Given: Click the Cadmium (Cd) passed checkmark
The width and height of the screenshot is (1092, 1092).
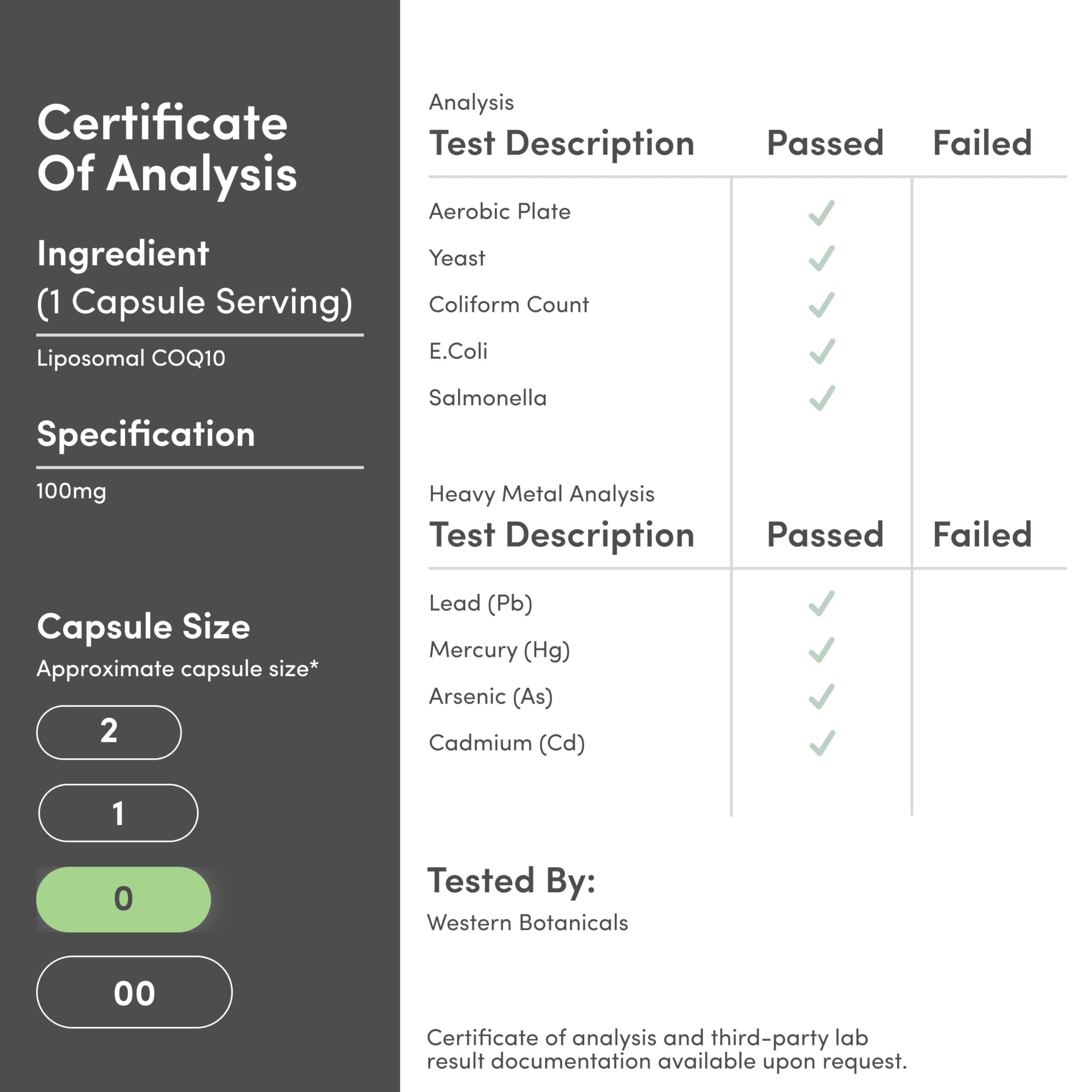Looking at the screenshot, I should [x=821, y=743].
